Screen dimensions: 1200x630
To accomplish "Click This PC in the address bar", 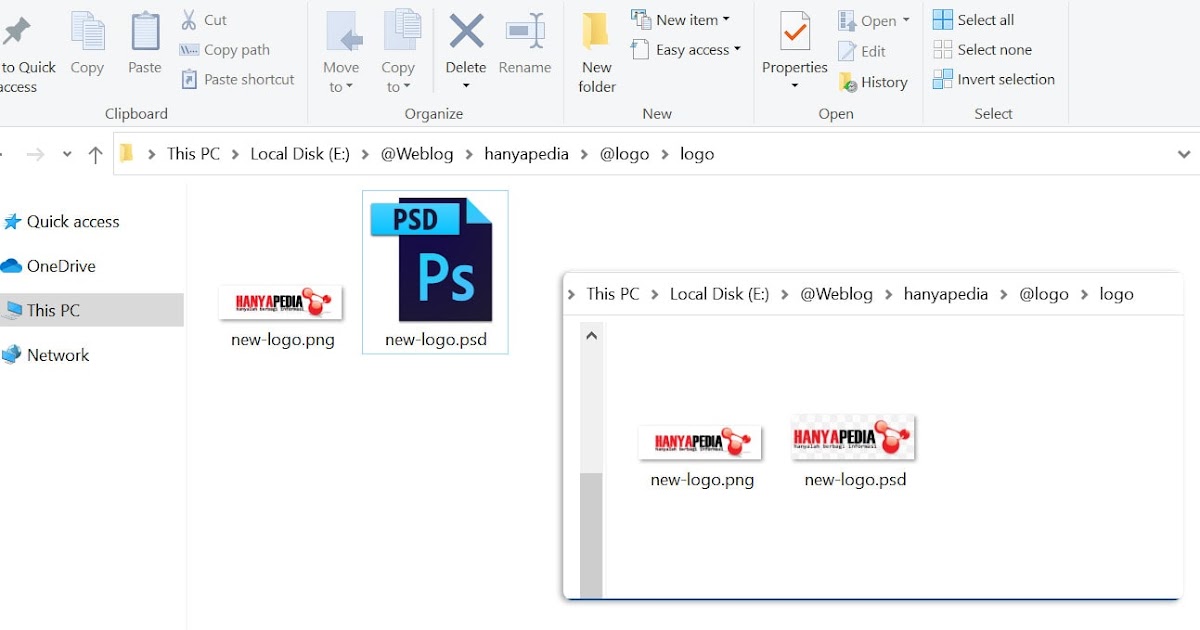I will pyautogui.click(x=193, y=154).
